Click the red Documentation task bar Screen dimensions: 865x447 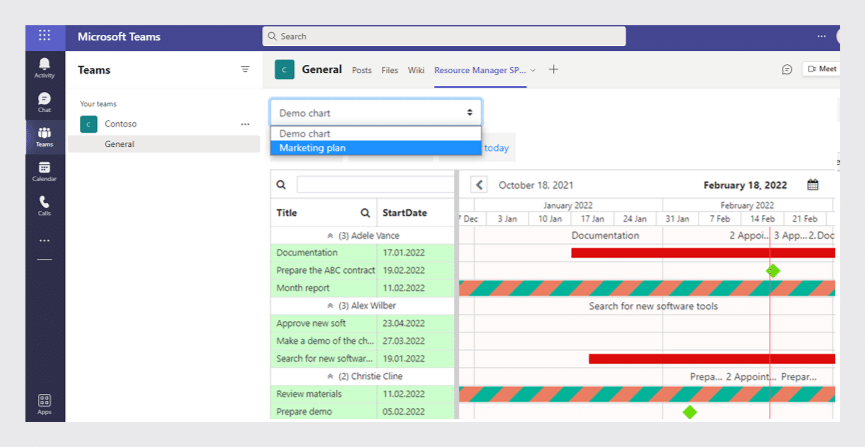(703, 253)
